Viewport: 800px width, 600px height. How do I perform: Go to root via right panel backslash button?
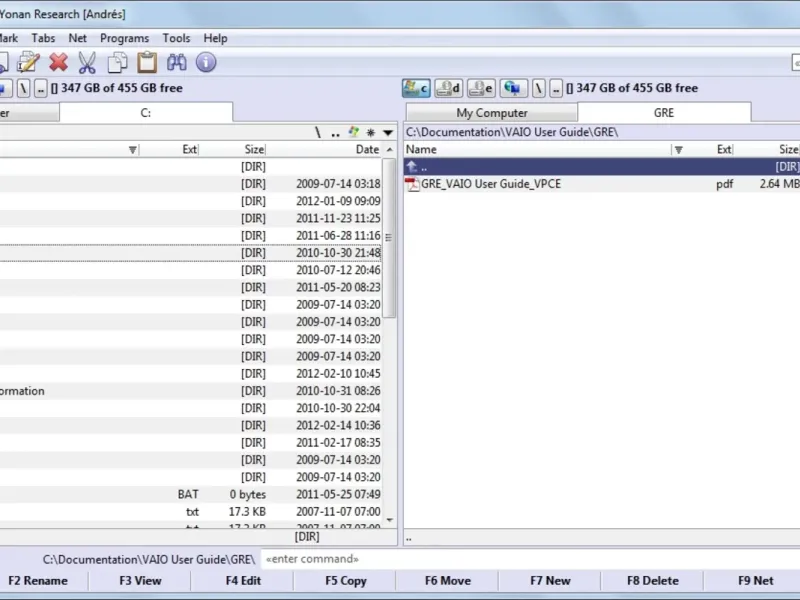pyautogui.click(x=539, y=88)
